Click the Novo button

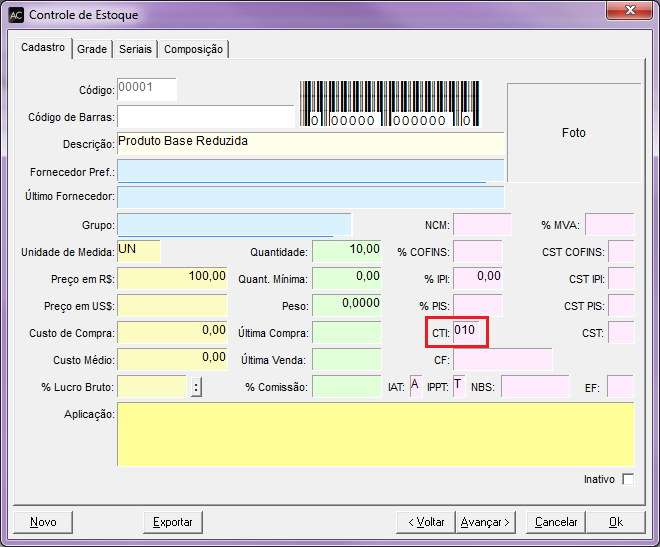[x=43, y=522]
